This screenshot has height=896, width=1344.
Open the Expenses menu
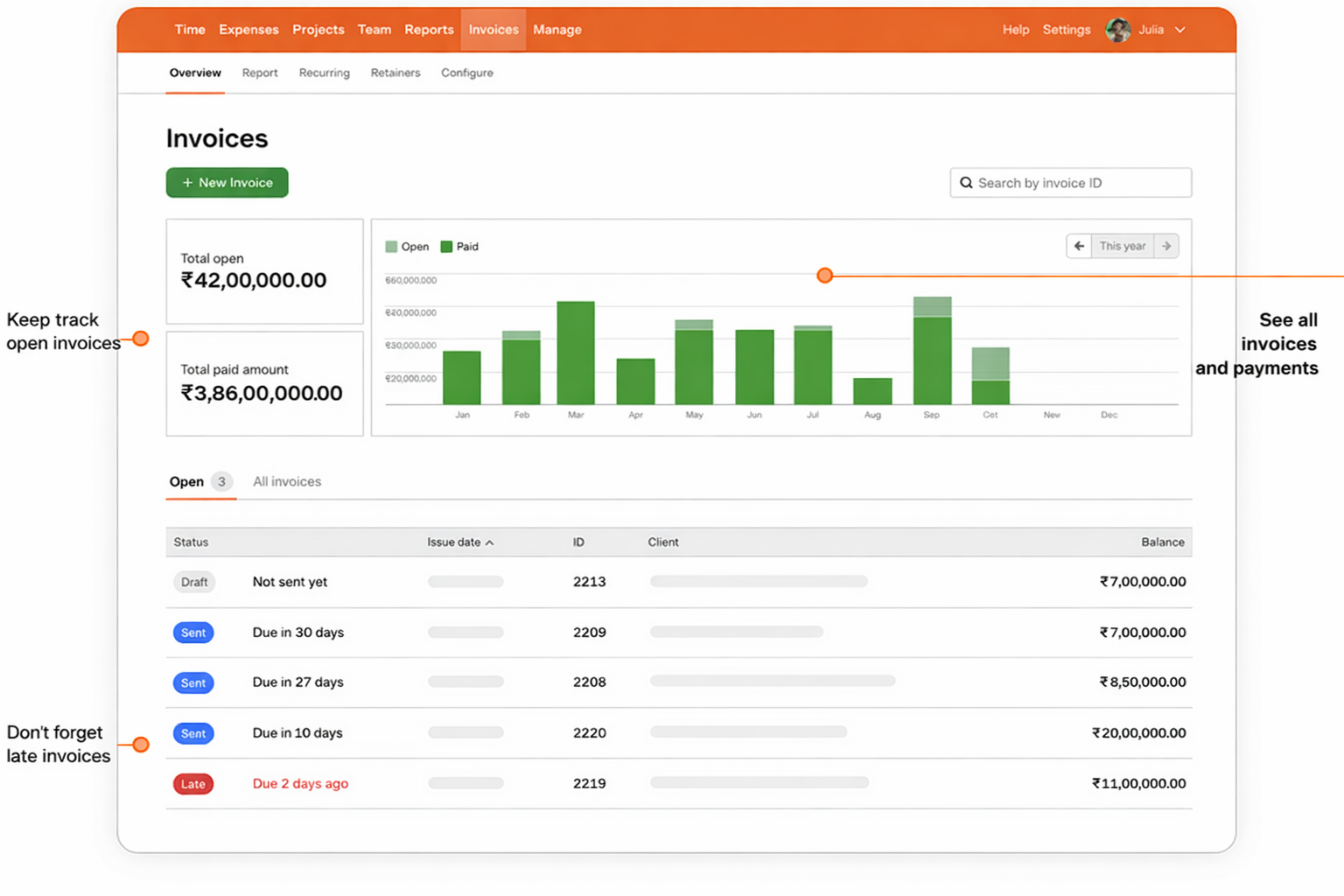(248, 30)
